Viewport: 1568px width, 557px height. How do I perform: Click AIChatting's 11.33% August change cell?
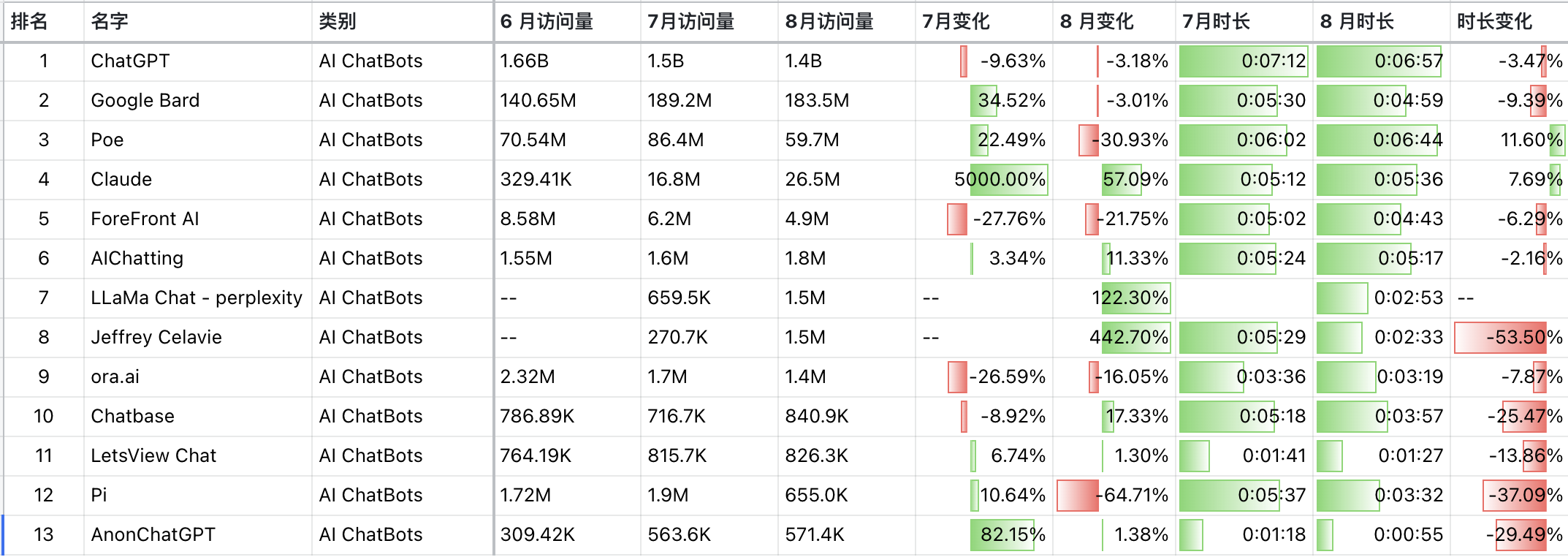click(x=1114, y=259)
